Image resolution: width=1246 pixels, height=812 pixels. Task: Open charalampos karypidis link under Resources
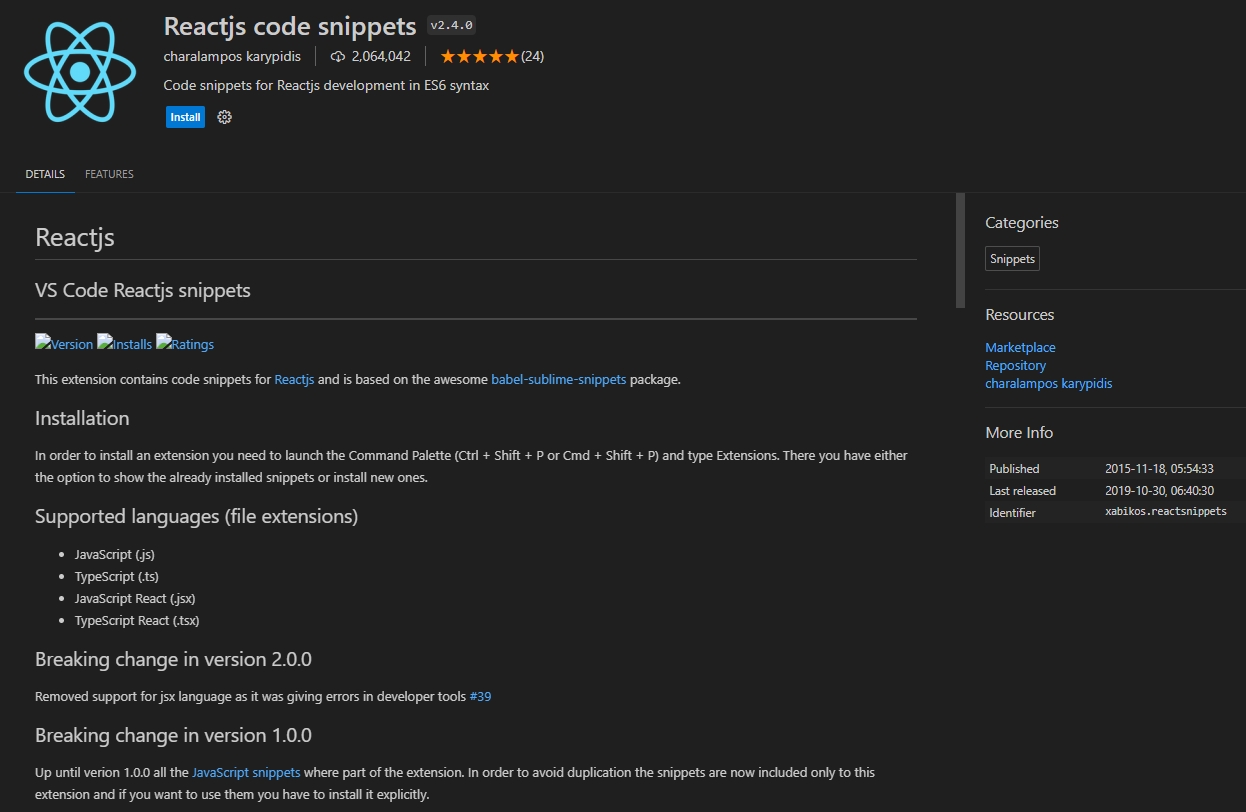[x=1048, y=383]
